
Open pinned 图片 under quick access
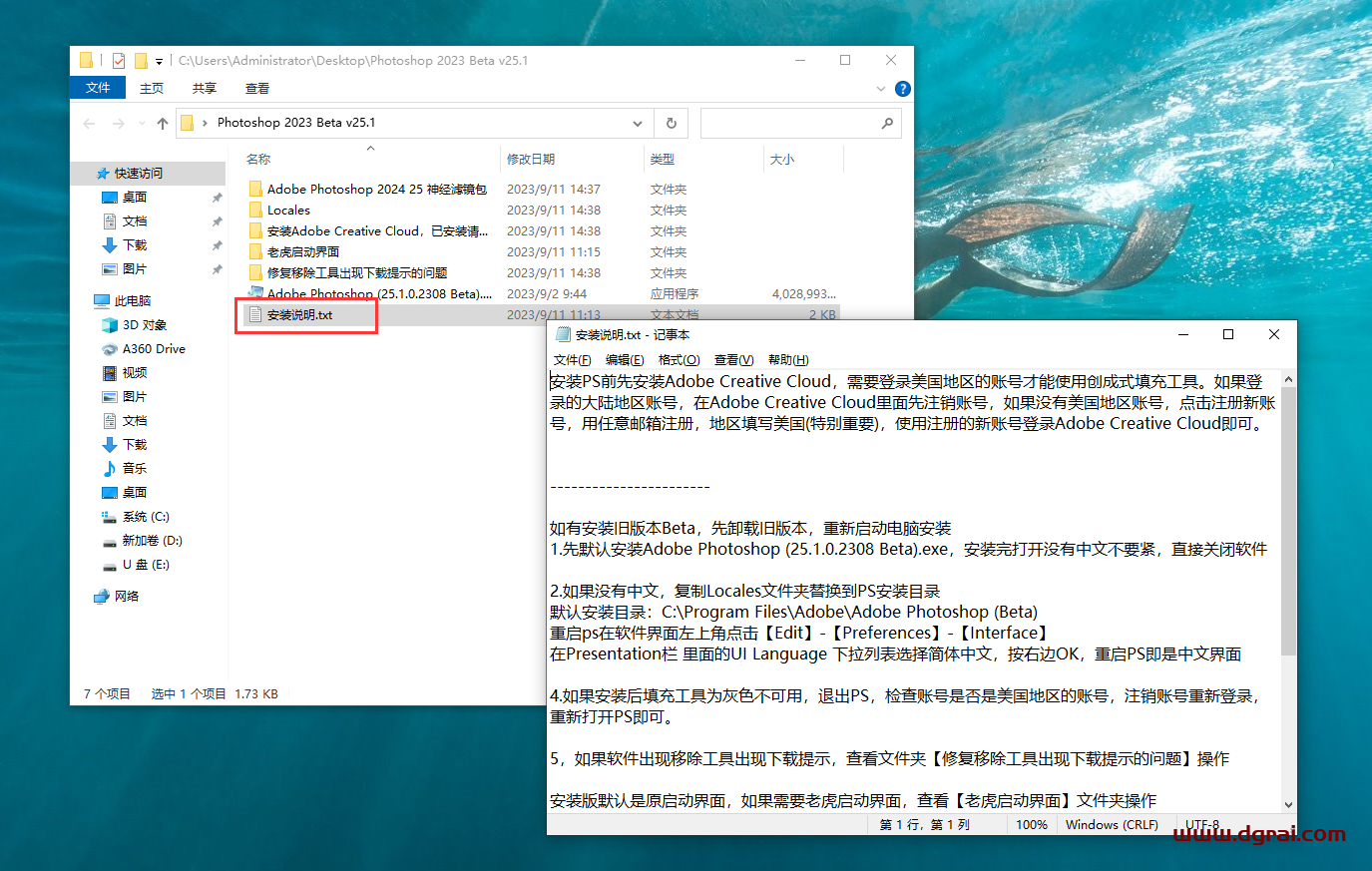[135, 268]
